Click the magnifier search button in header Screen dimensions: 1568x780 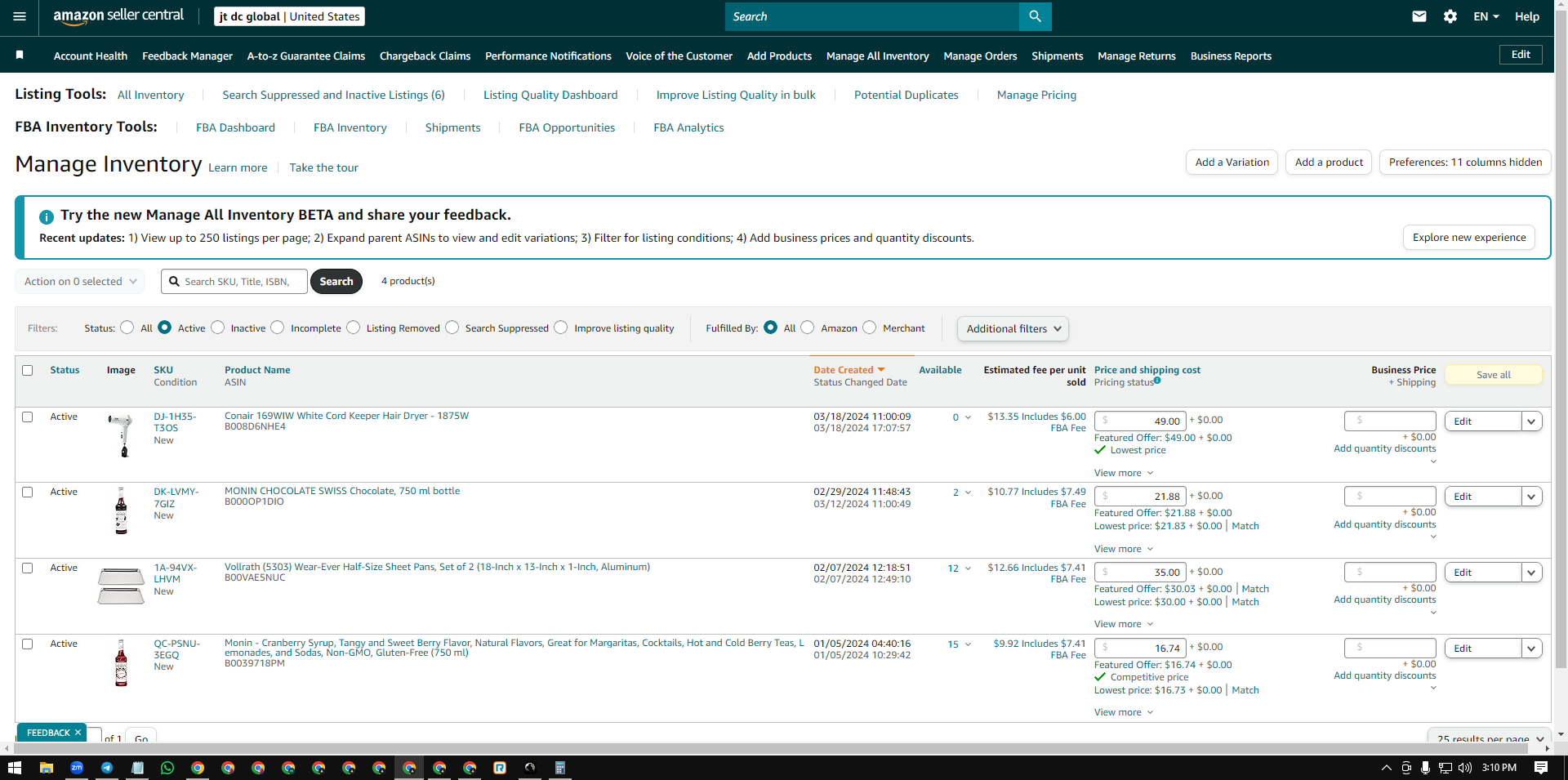point(1035,16)
